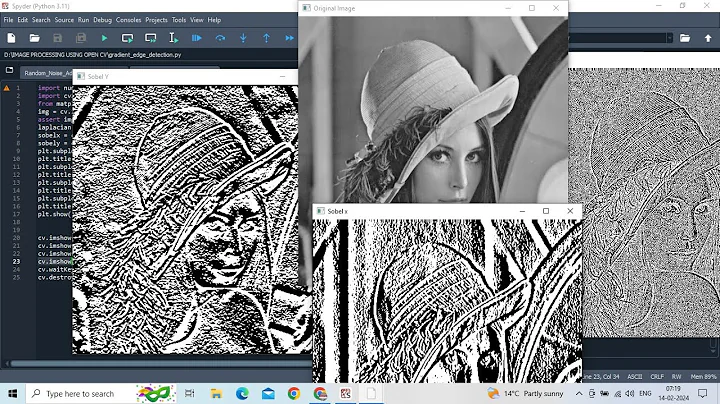The width and height of the screenshot is (720, 404).
Task: Run cell and advance to next
Action: [151, 38]
